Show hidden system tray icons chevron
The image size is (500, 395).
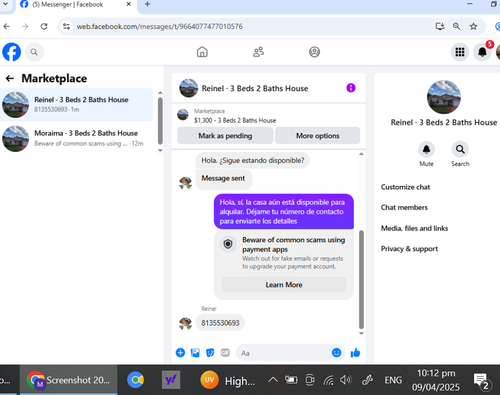tap(273, 380)
